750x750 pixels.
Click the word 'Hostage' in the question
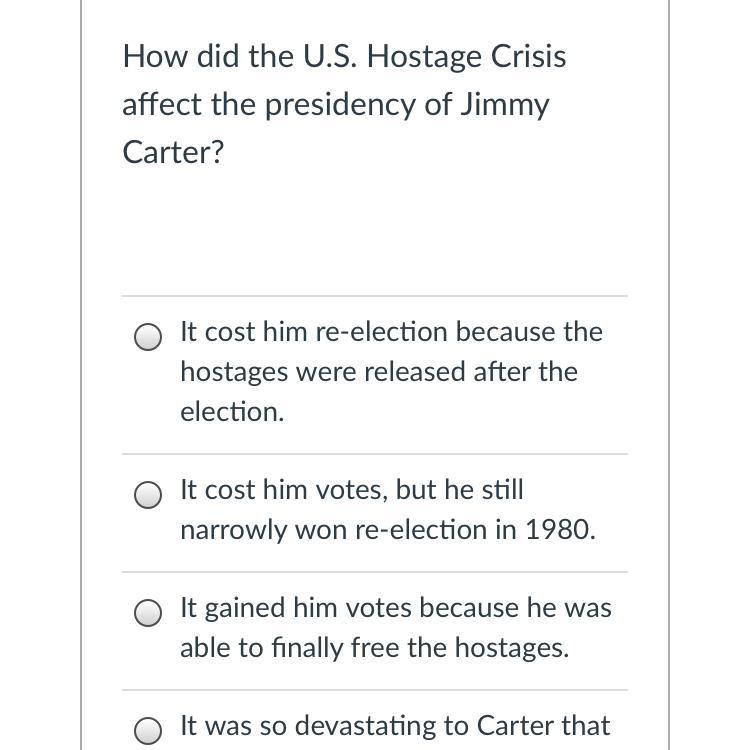[423, 56]
